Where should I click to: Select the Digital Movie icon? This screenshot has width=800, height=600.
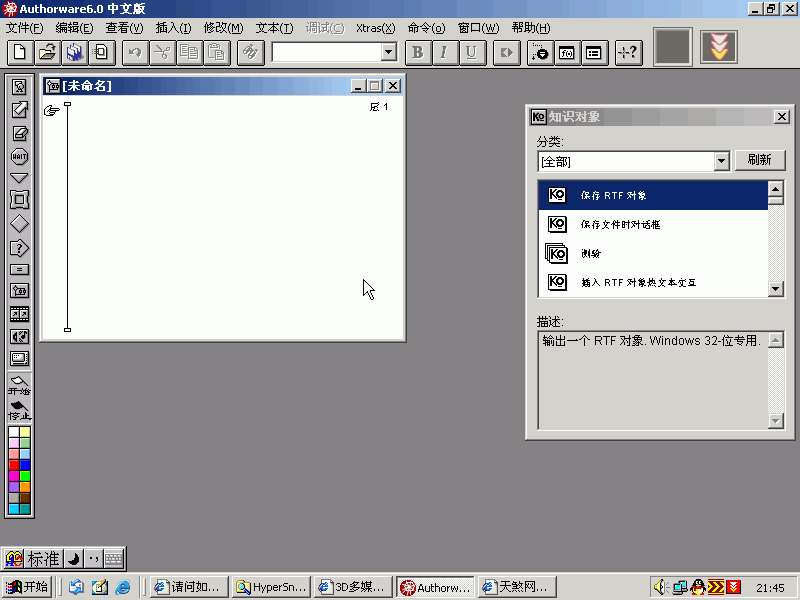pyautogui.click(x=19, y=314)
